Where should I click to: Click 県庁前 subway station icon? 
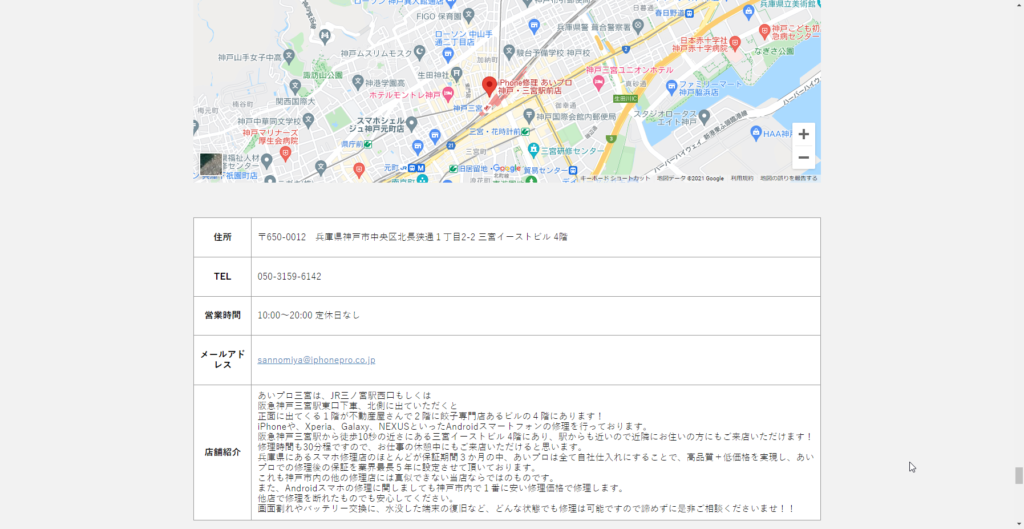coord(368,143)
